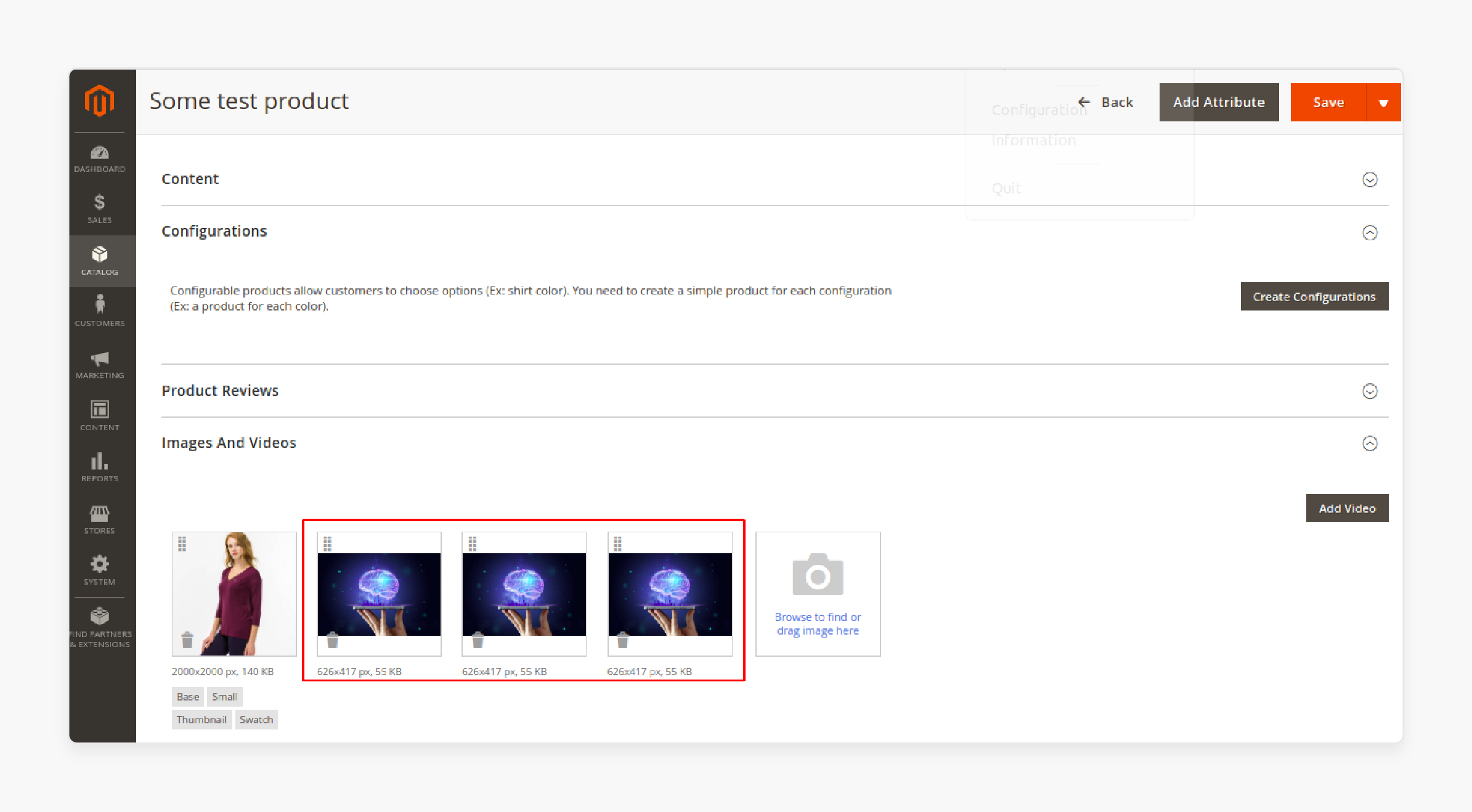Click the Thumbnail role tag

click(201, 720)
